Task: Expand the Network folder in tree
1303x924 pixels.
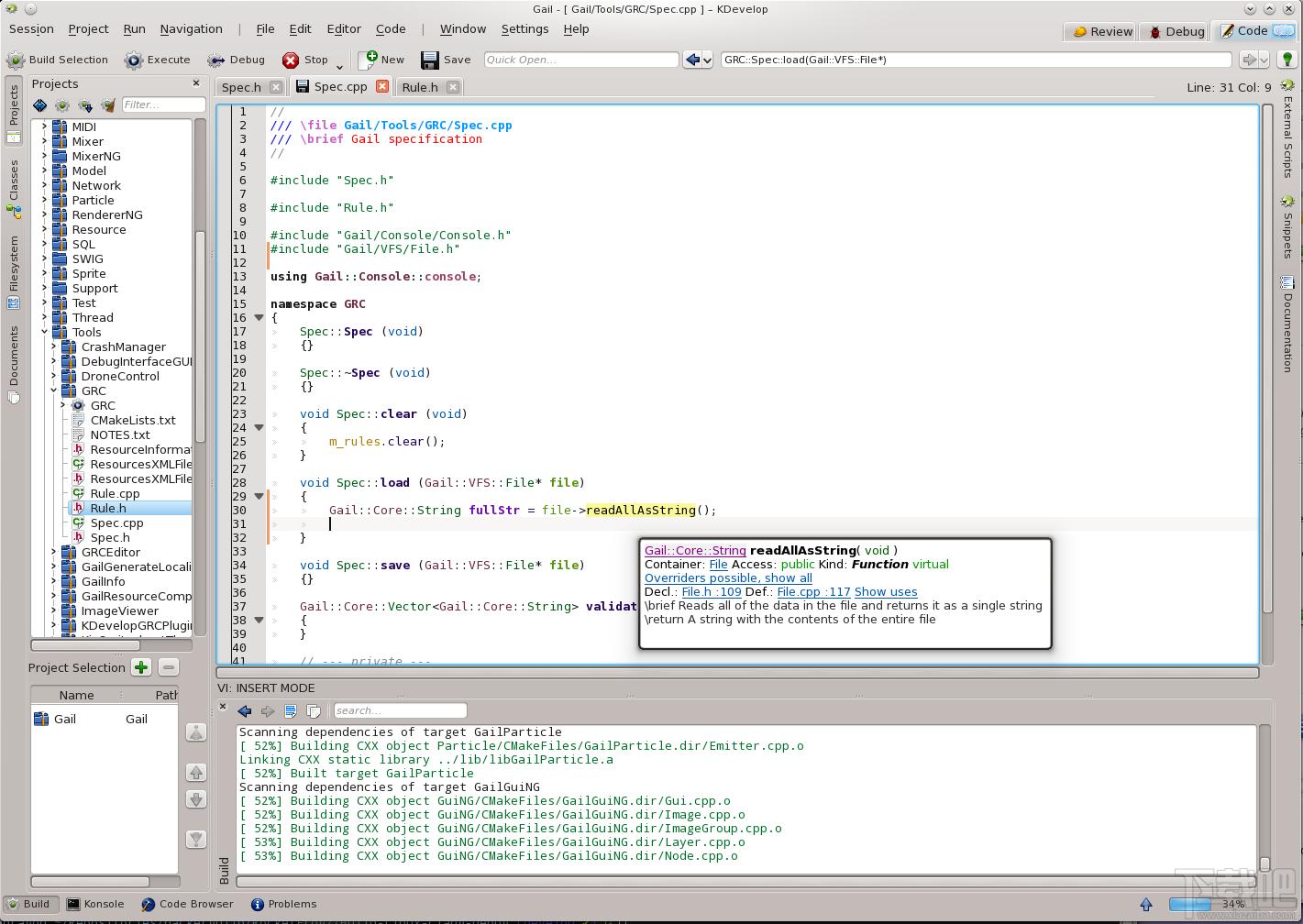Action: coord(44,185)
